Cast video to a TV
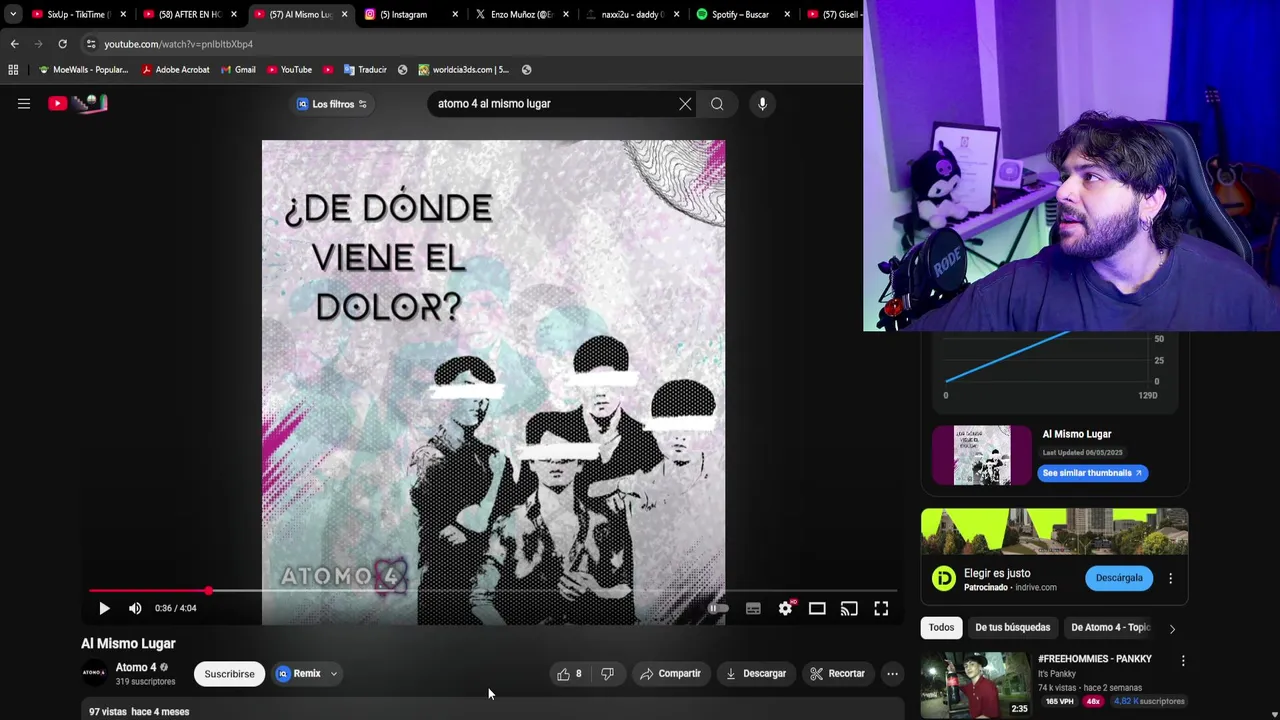 click(849, 608)
